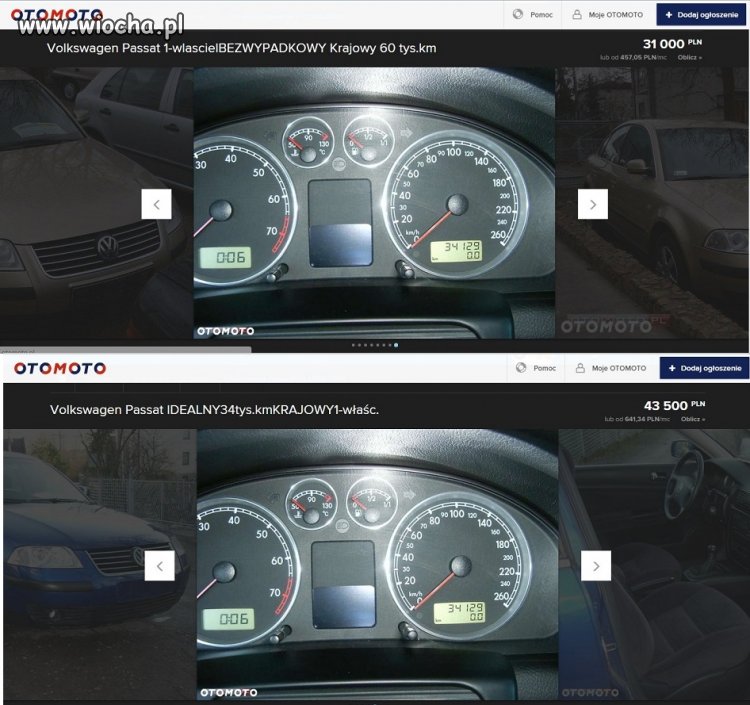The width and height of the screenshot is (750, 705).
Task: Click the dashboard photo in bottom listing
Action: [377, 564]
